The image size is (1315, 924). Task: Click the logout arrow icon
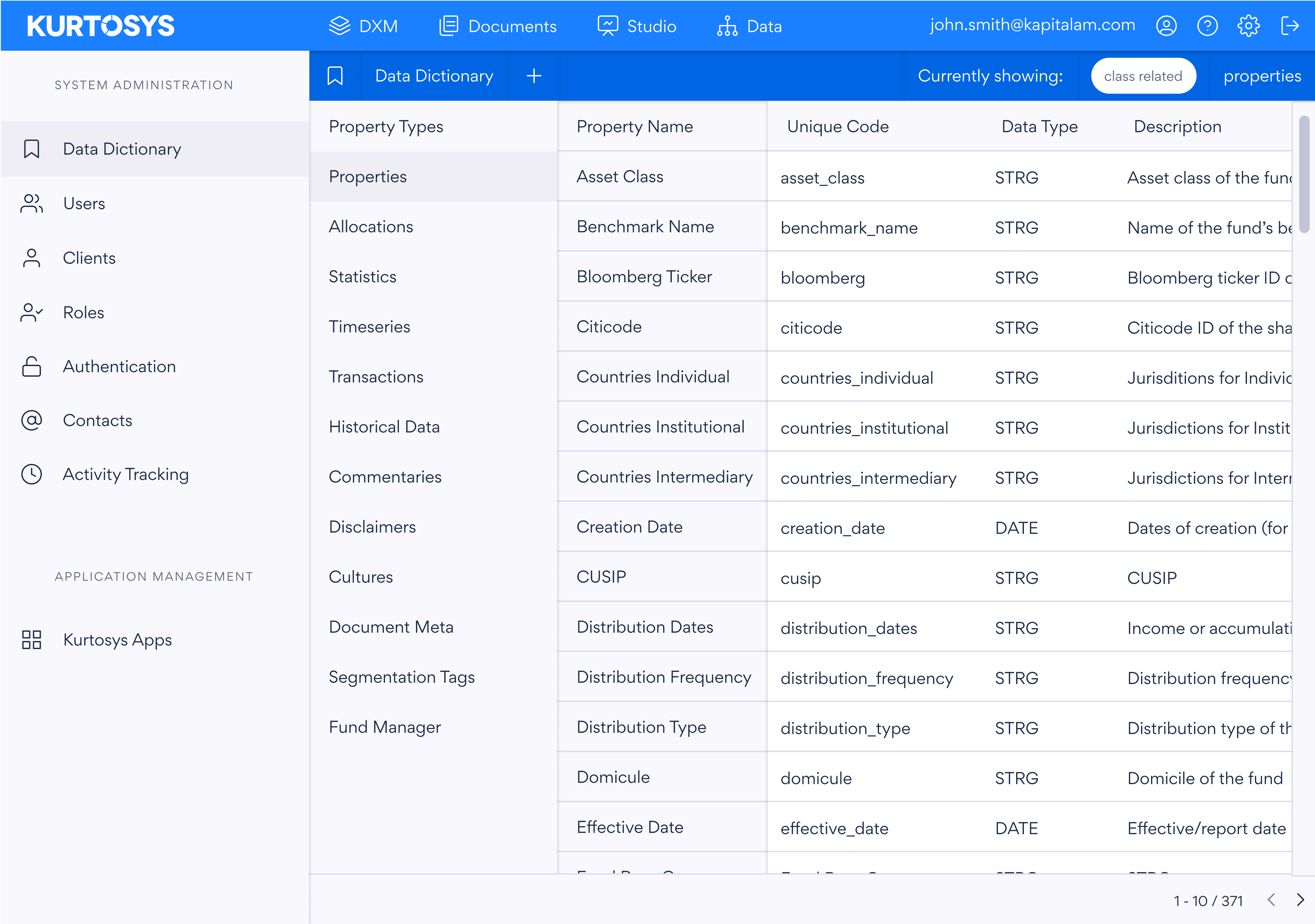pos(1290,26)
